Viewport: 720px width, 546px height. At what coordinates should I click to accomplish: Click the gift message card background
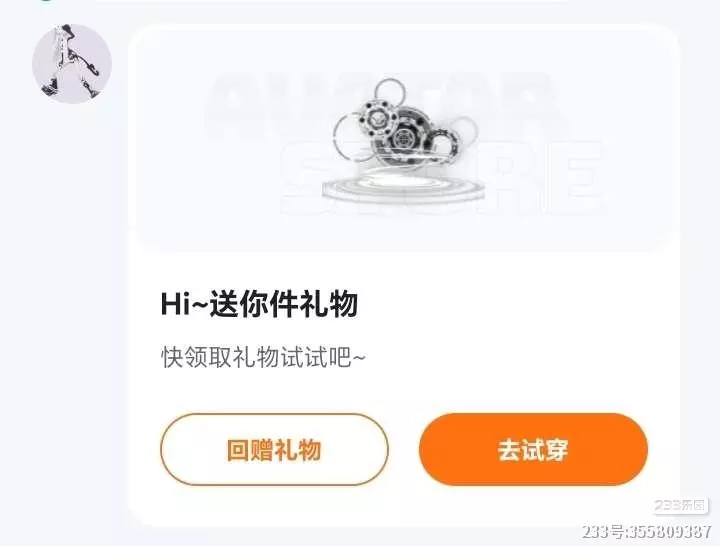click(x=403, y=275)
